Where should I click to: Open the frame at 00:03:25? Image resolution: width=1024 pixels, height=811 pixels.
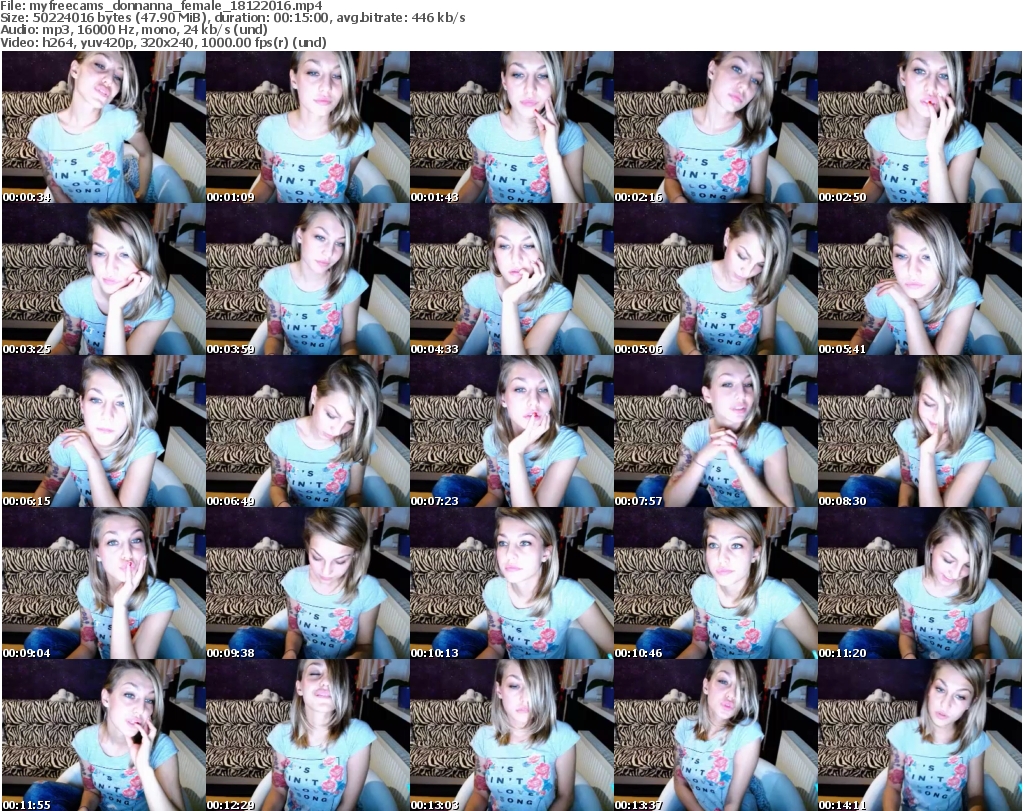[103, 279]
